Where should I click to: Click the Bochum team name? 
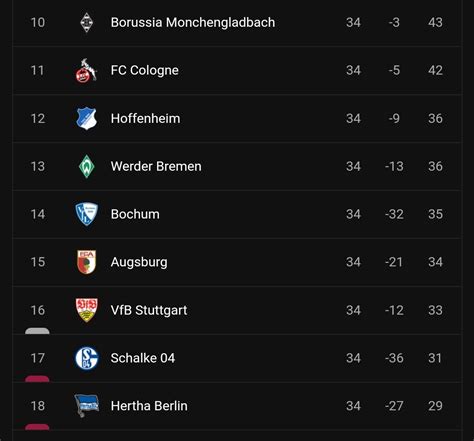135,214
